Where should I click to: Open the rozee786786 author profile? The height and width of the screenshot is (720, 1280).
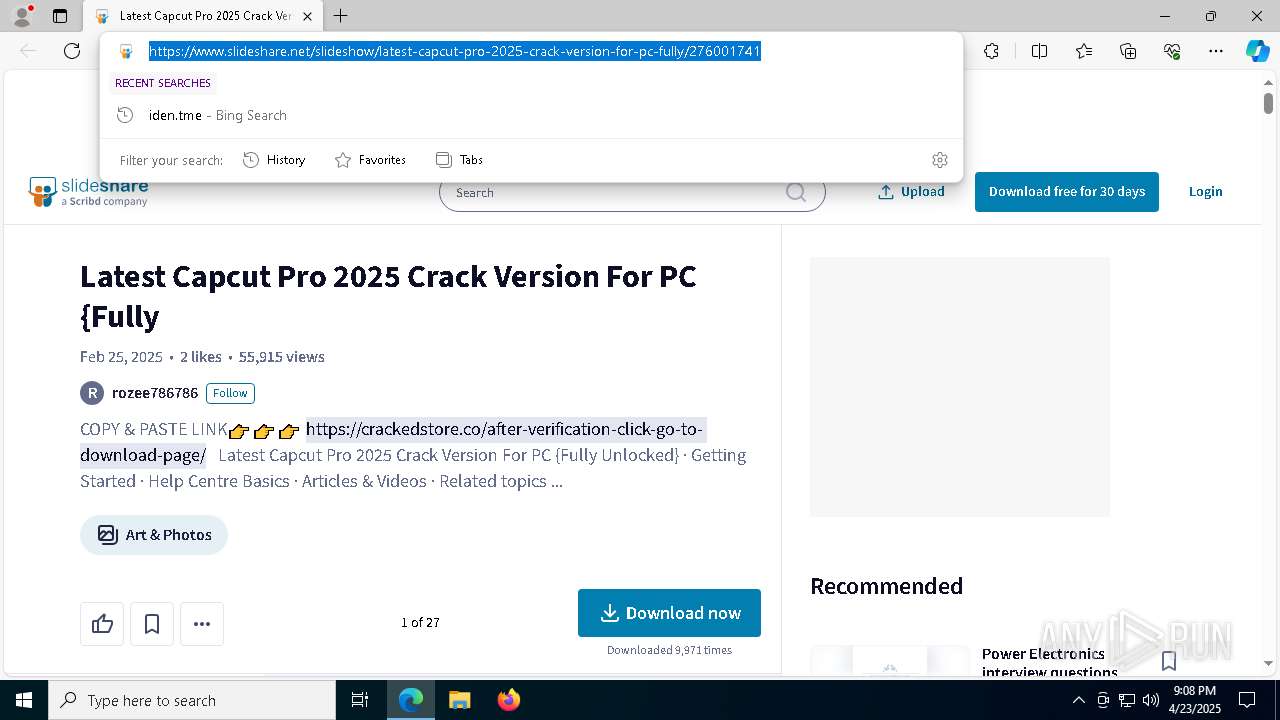coord(155,393)
